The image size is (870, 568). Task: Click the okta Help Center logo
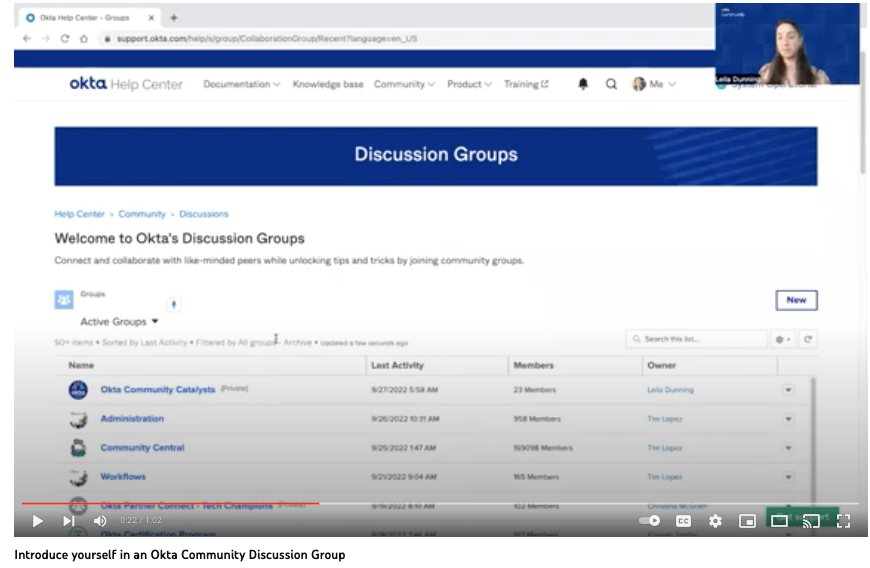[126, 84]
